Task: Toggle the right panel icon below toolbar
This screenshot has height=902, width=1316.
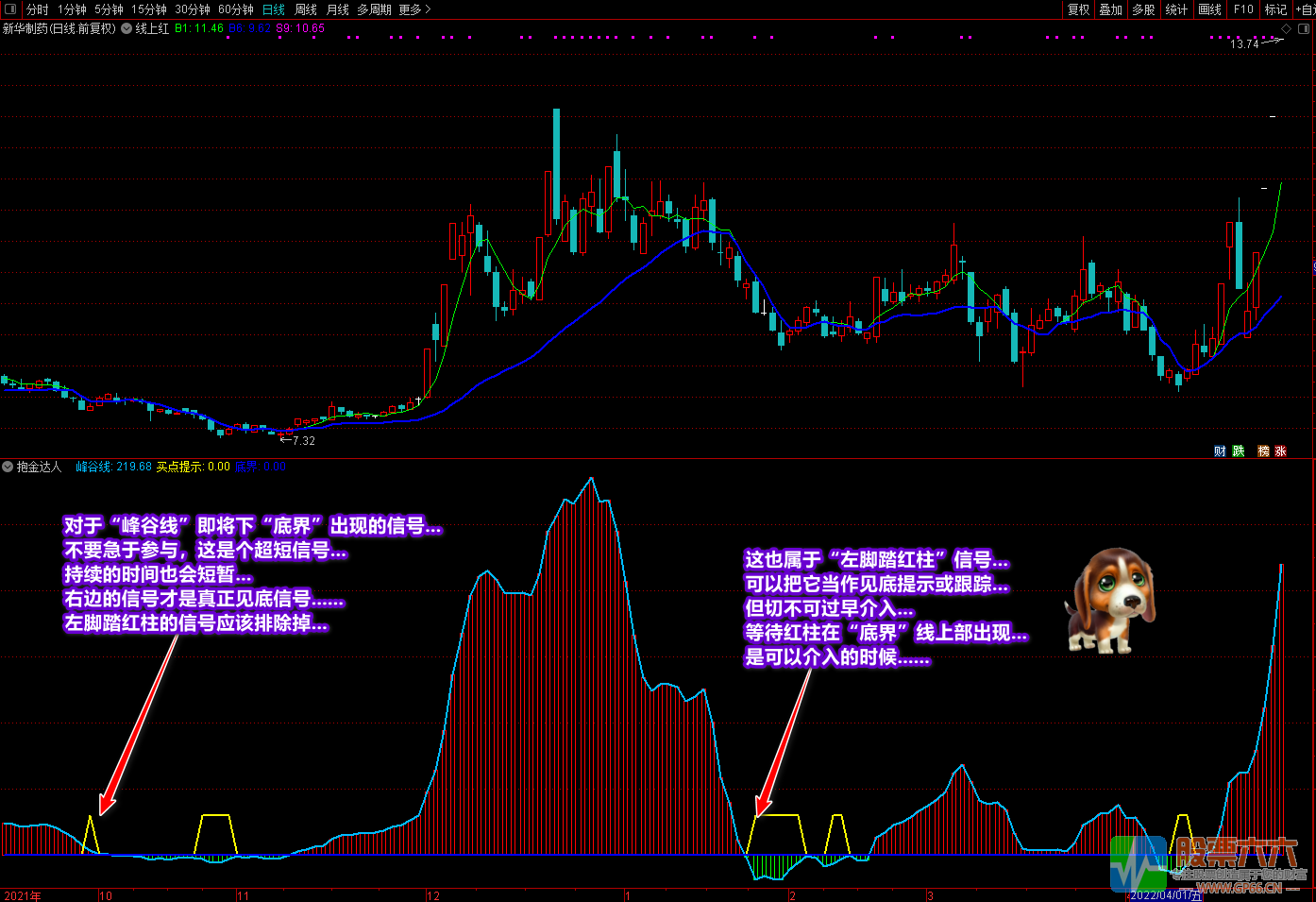Action: [x=1305, y=28]
